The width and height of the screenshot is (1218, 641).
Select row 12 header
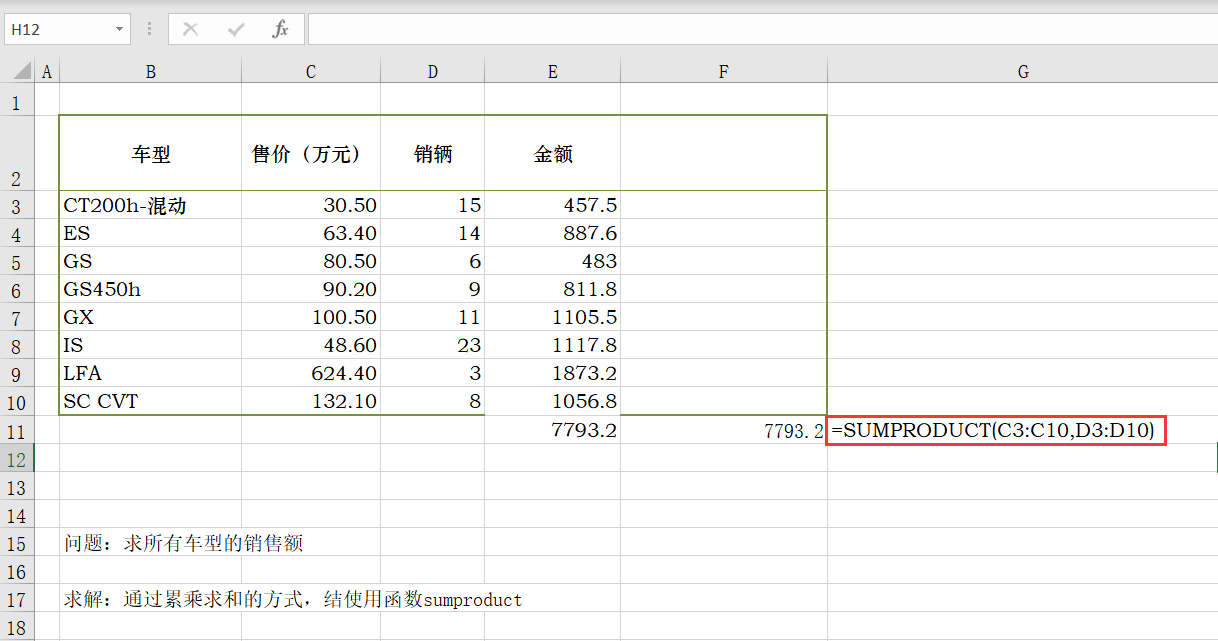(x=17, y=460)
